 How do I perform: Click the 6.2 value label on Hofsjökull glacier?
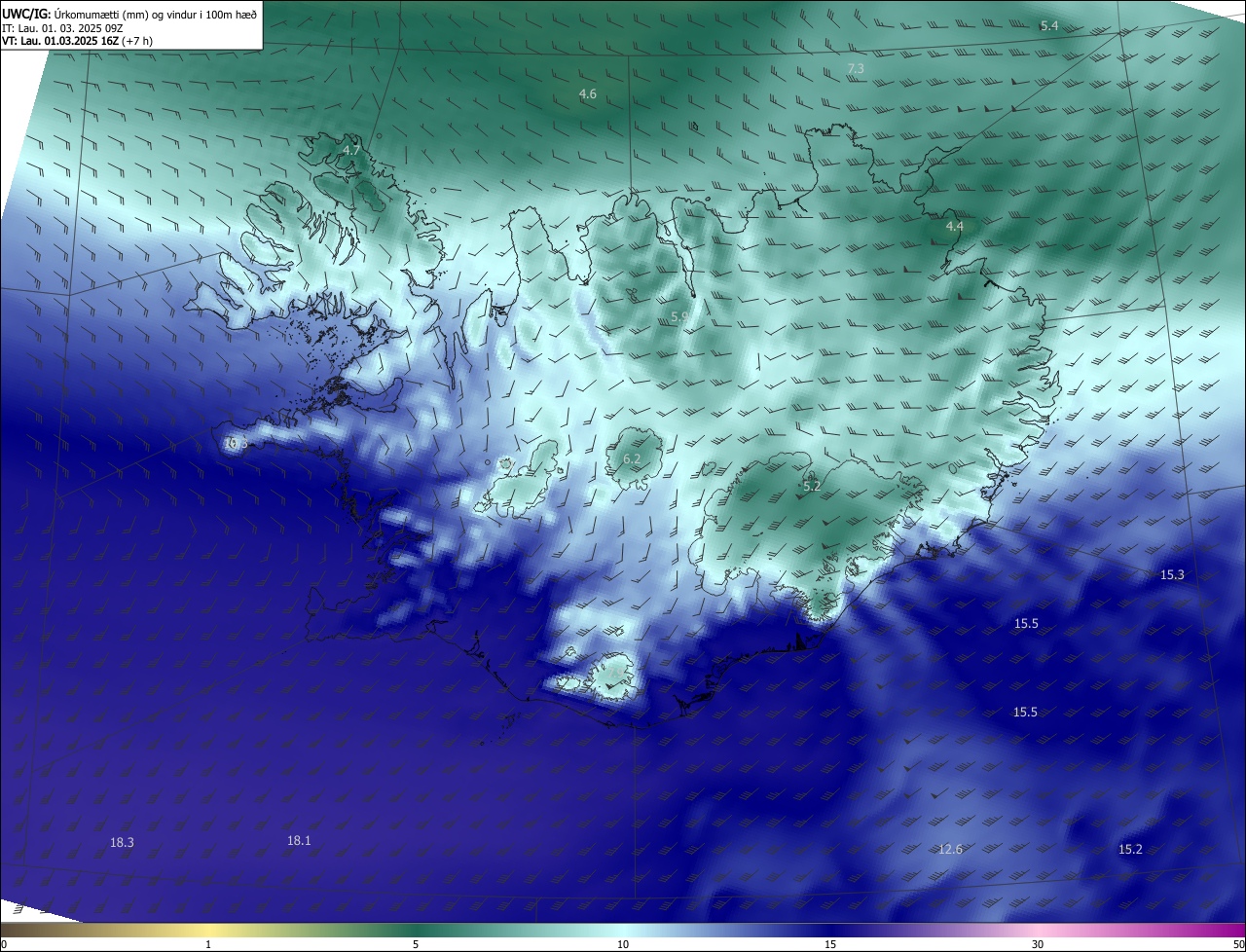point(632,458)
